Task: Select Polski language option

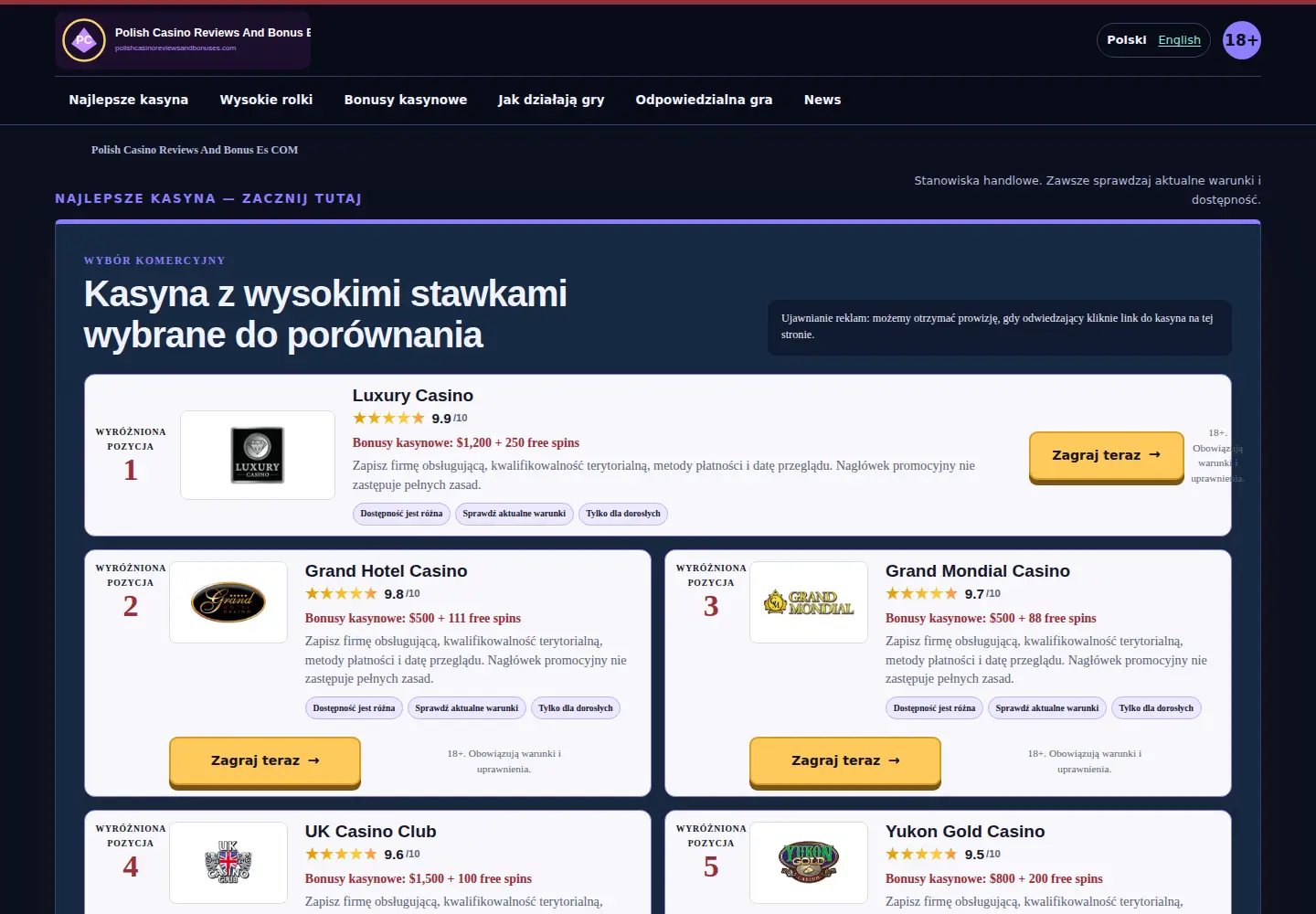Action: pos(1127,40)
